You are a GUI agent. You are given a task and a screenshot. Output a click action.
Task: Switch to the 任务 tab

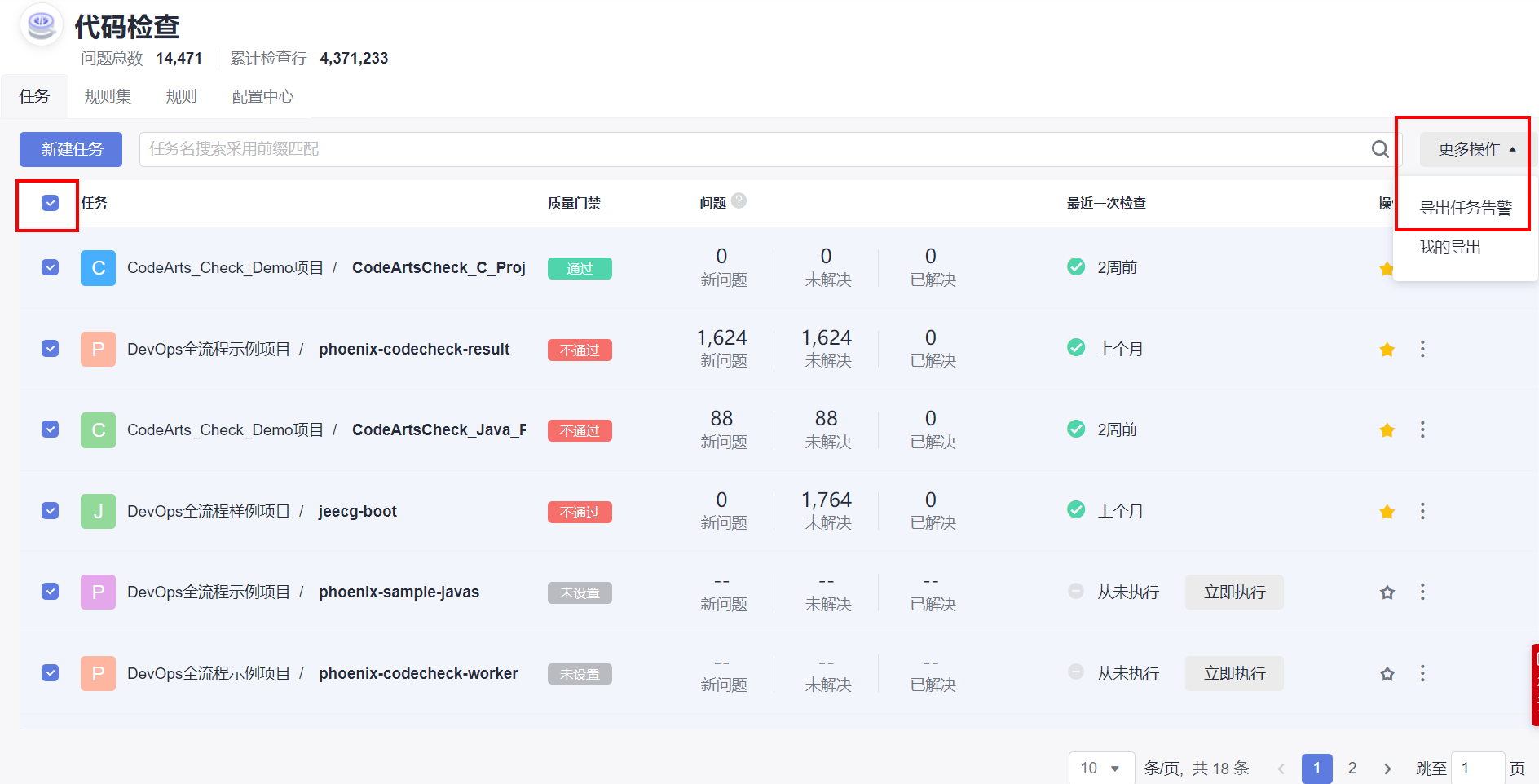click(34, 96)
